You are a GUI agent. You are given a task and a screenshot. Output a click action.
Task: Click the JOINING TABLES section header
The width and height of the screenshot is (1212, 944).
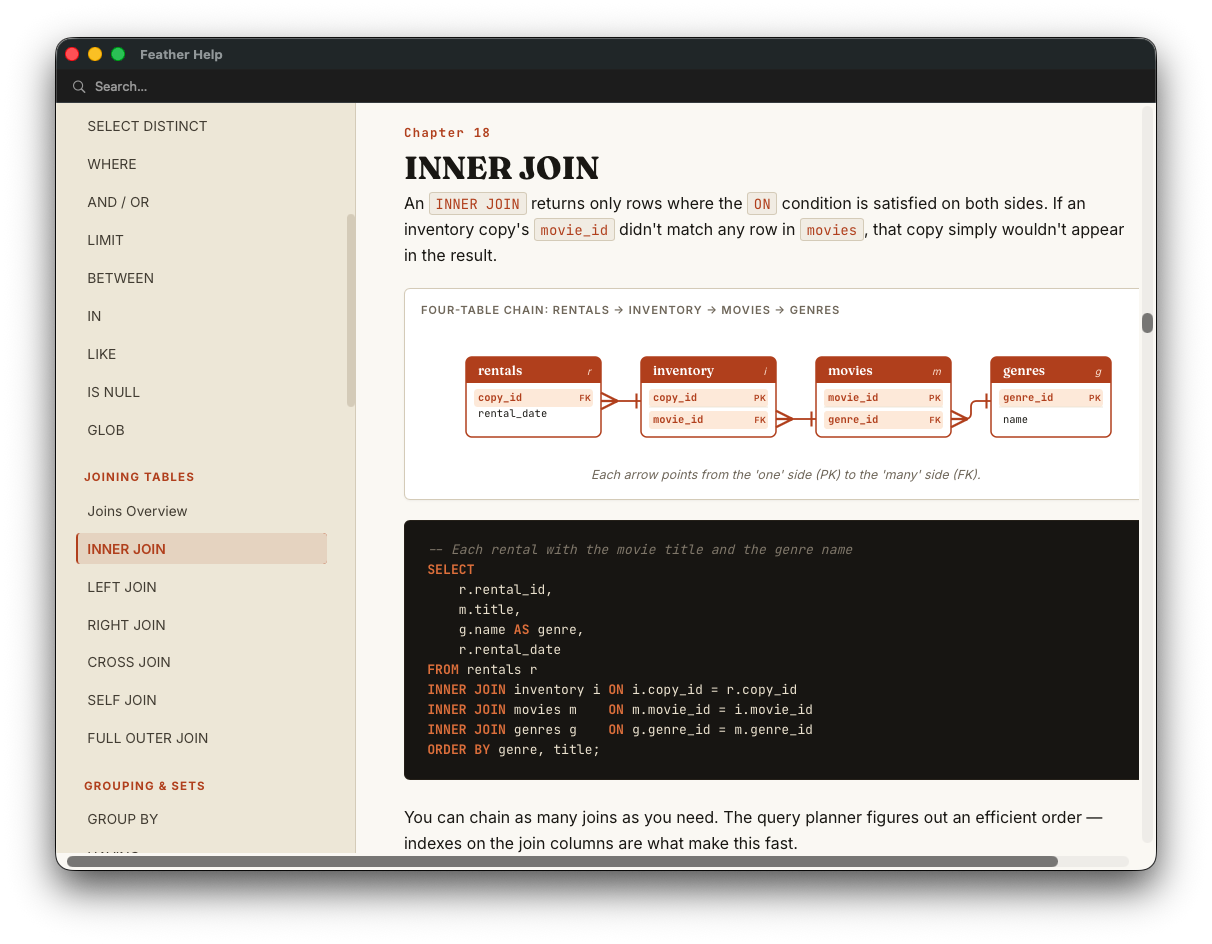coord(139,477)
